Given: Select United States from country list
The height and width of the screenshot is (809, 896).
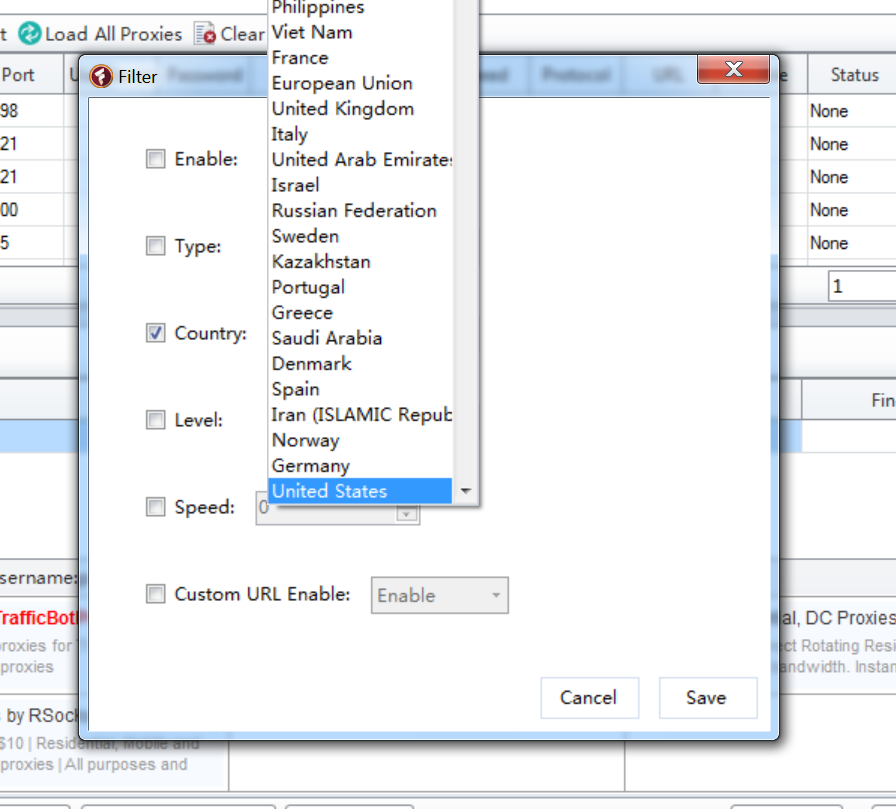Looking at the screenshot, I should [330, 491].
